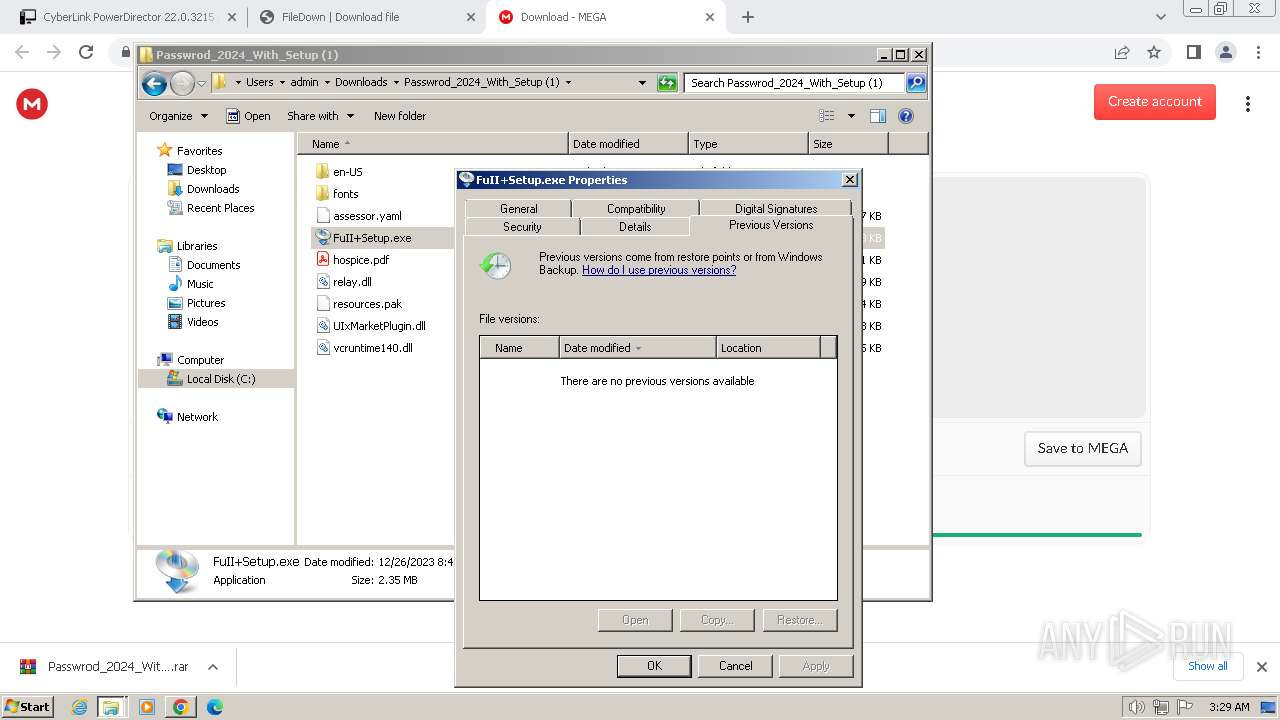Click the Name column header in Explorer
Viewport: 1280px width, 720px height.
pos(432,144)
